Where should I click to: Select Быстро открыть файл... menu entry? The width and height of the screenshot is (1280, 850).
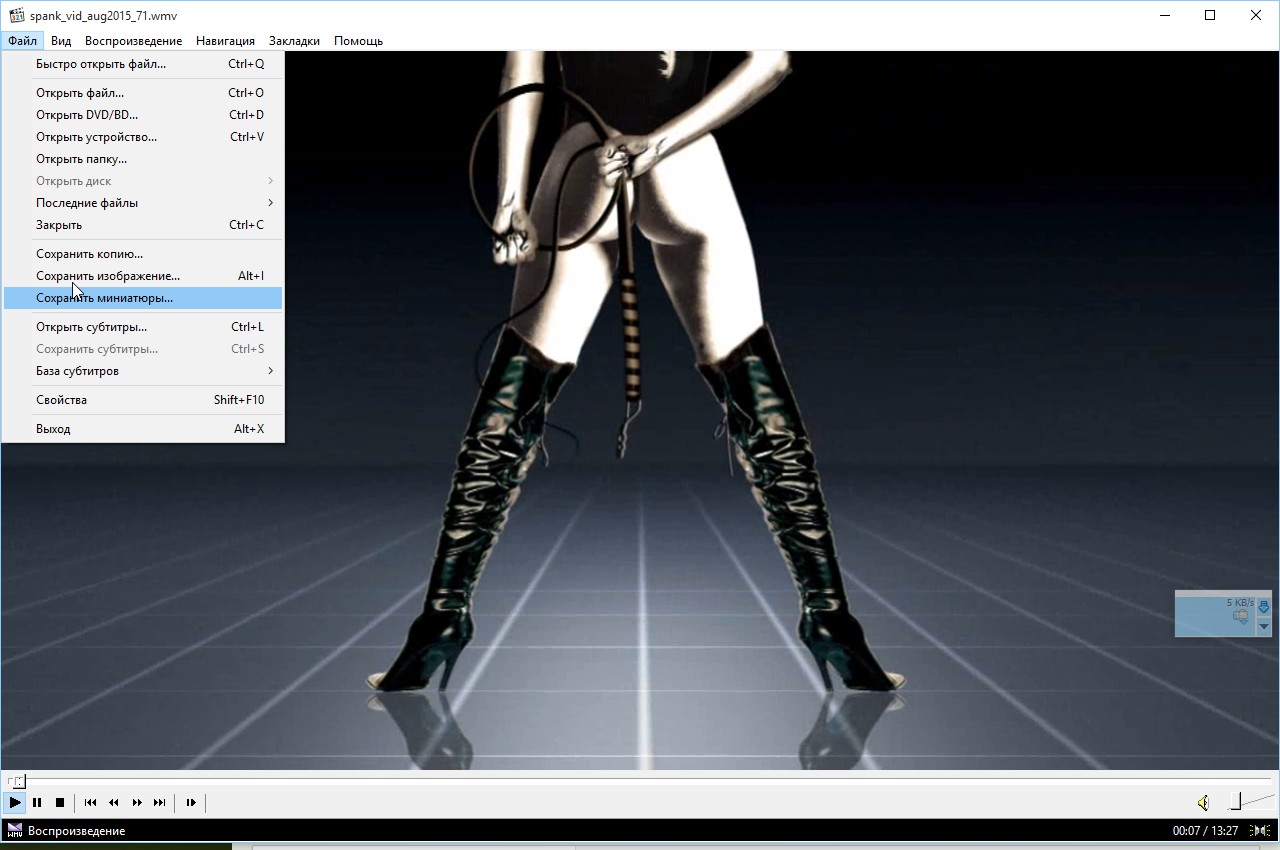pos(143,64)
